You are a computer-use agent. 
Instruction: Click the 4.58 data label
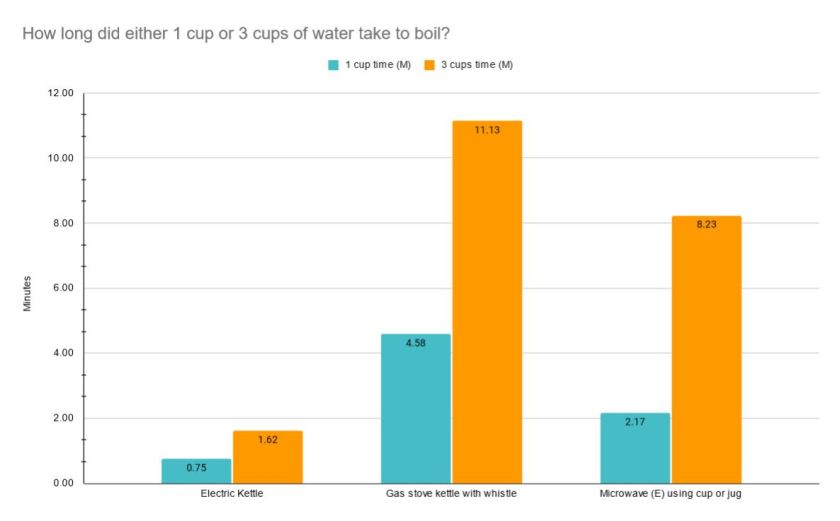point(416,343)
